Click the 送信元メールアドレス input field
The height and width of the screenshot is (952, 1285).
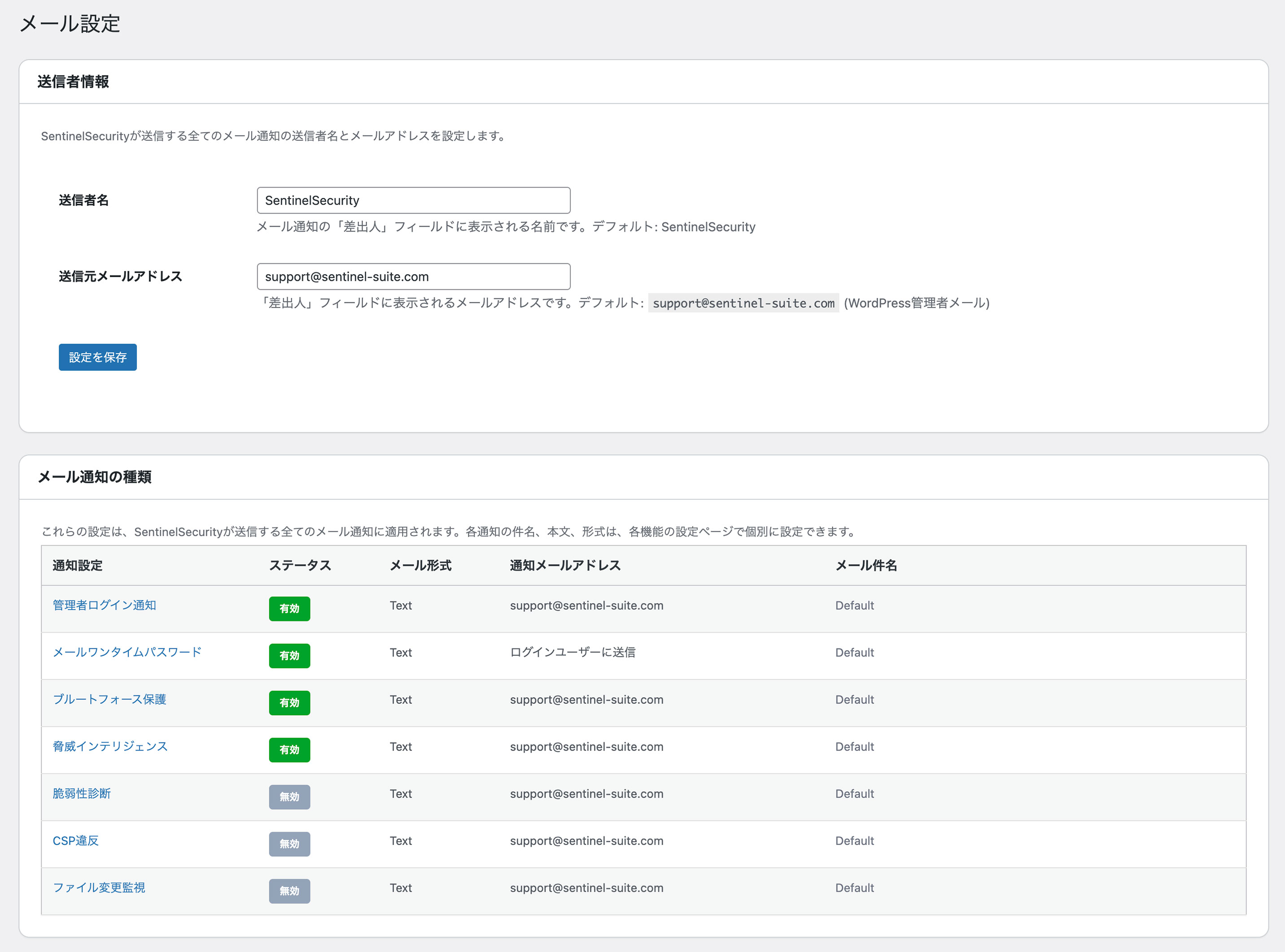[413, 277]
